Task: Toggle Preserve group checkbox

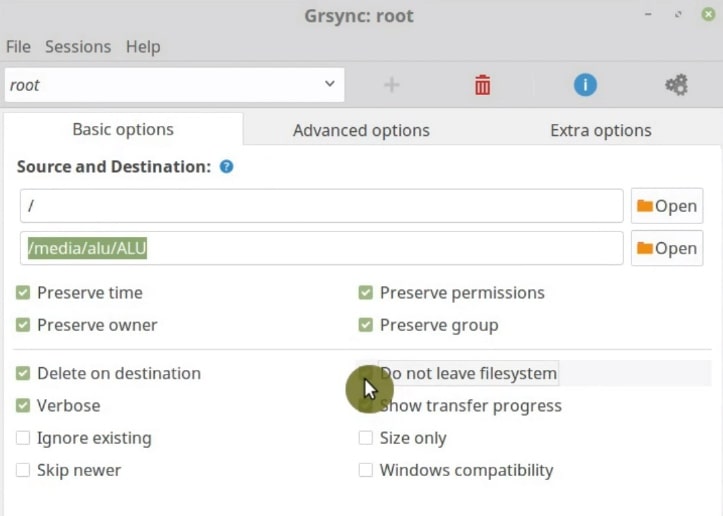Action: tap(365, 325)
